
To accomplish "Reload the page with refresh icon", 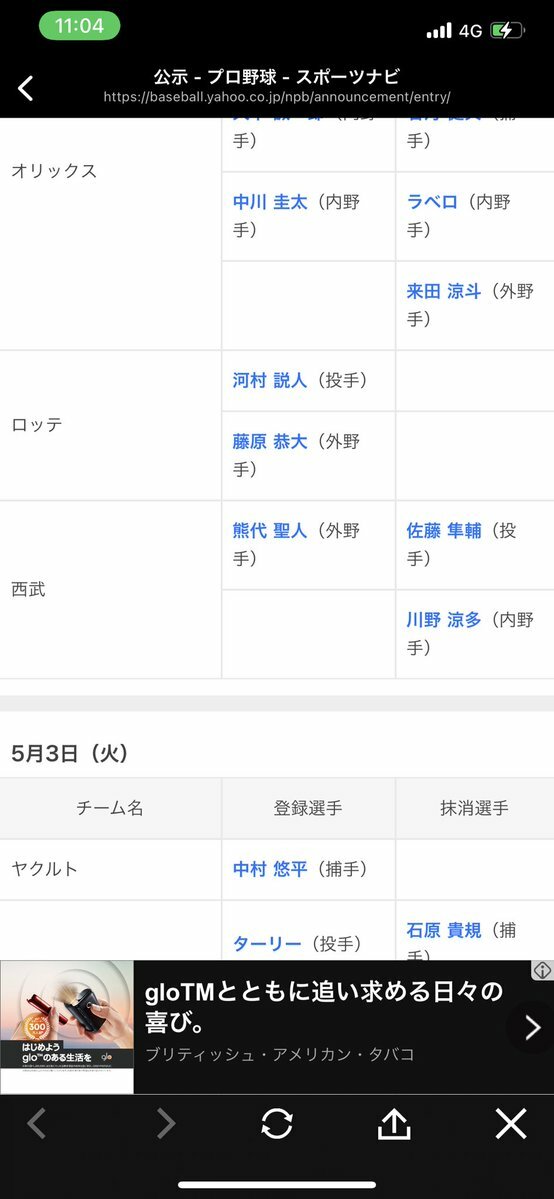I will (x=276, y=1123).
